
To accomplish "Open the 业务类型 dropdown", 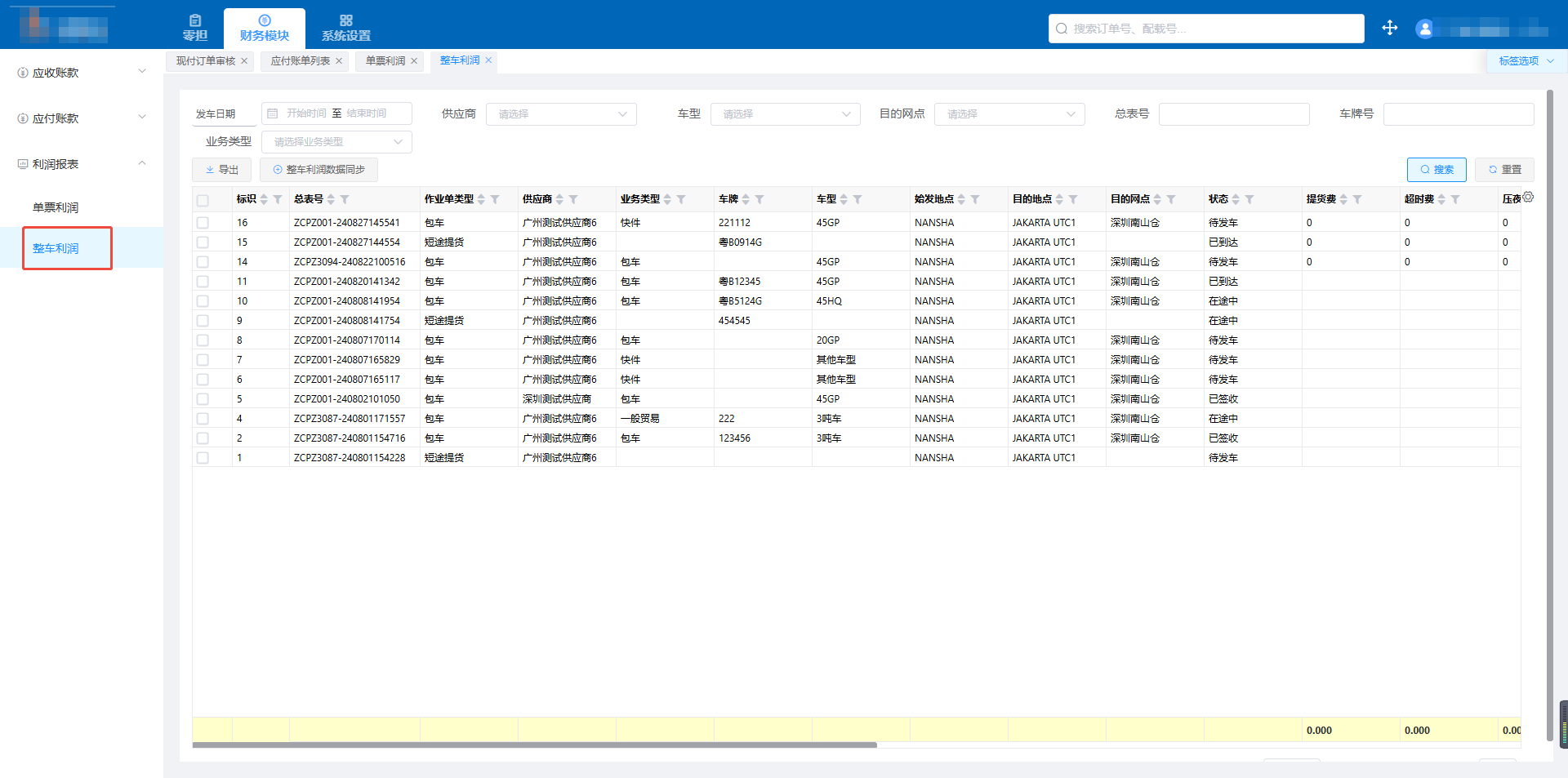I will click(336, 142).
